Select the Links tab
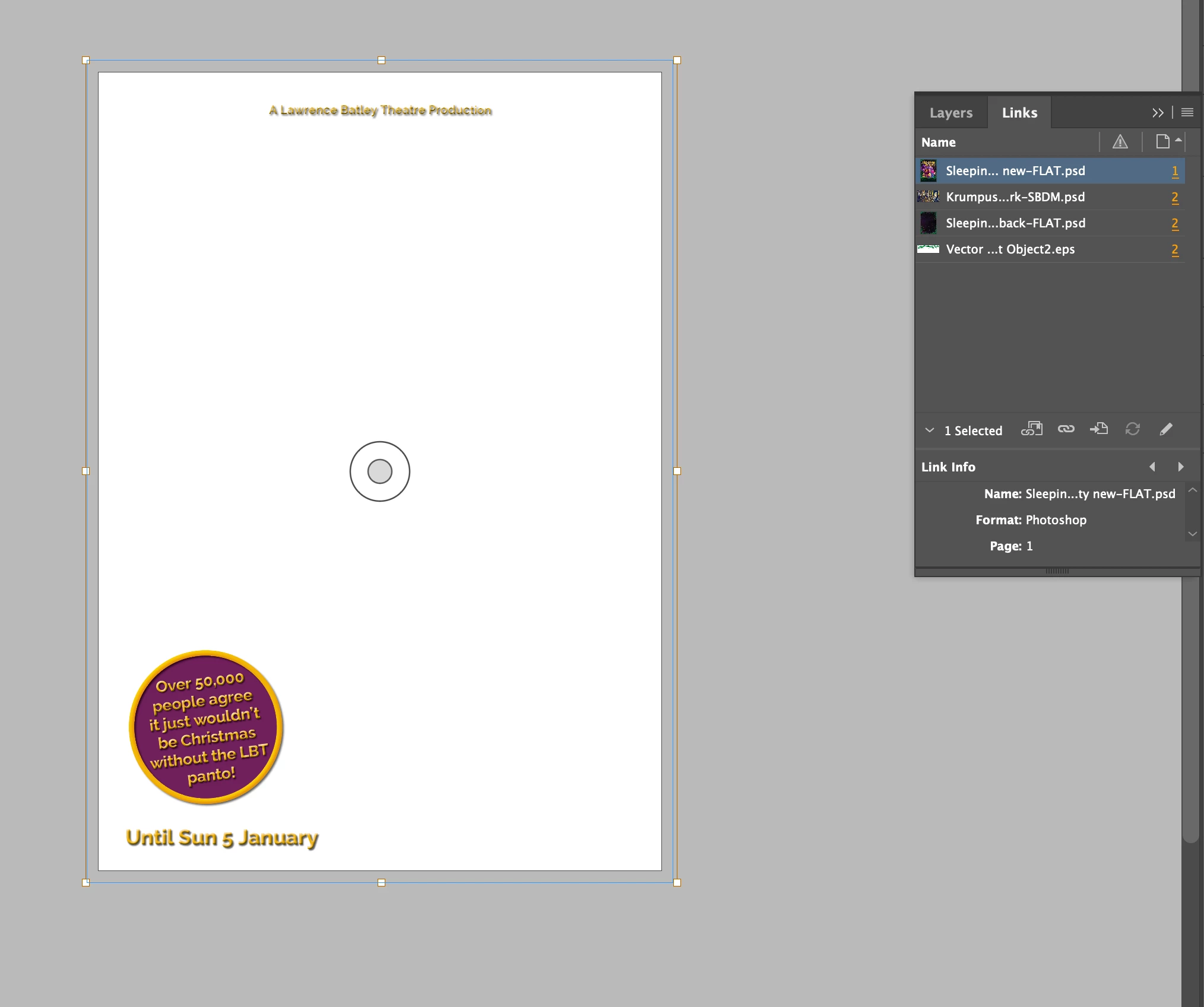The image size is (1204, 1007). click(1019, 112)
